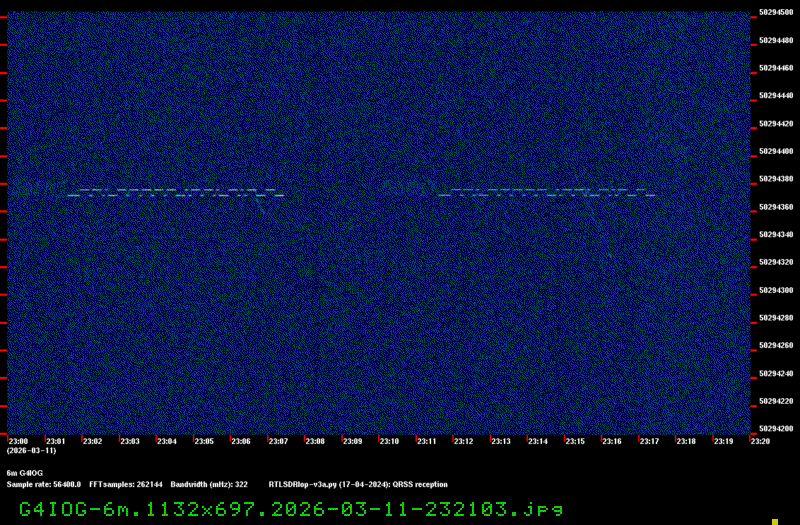The width and height of the screenshot is (800, 525).
Task: Click the 50294240 frequency label
Action: click(x=776, y=373)
